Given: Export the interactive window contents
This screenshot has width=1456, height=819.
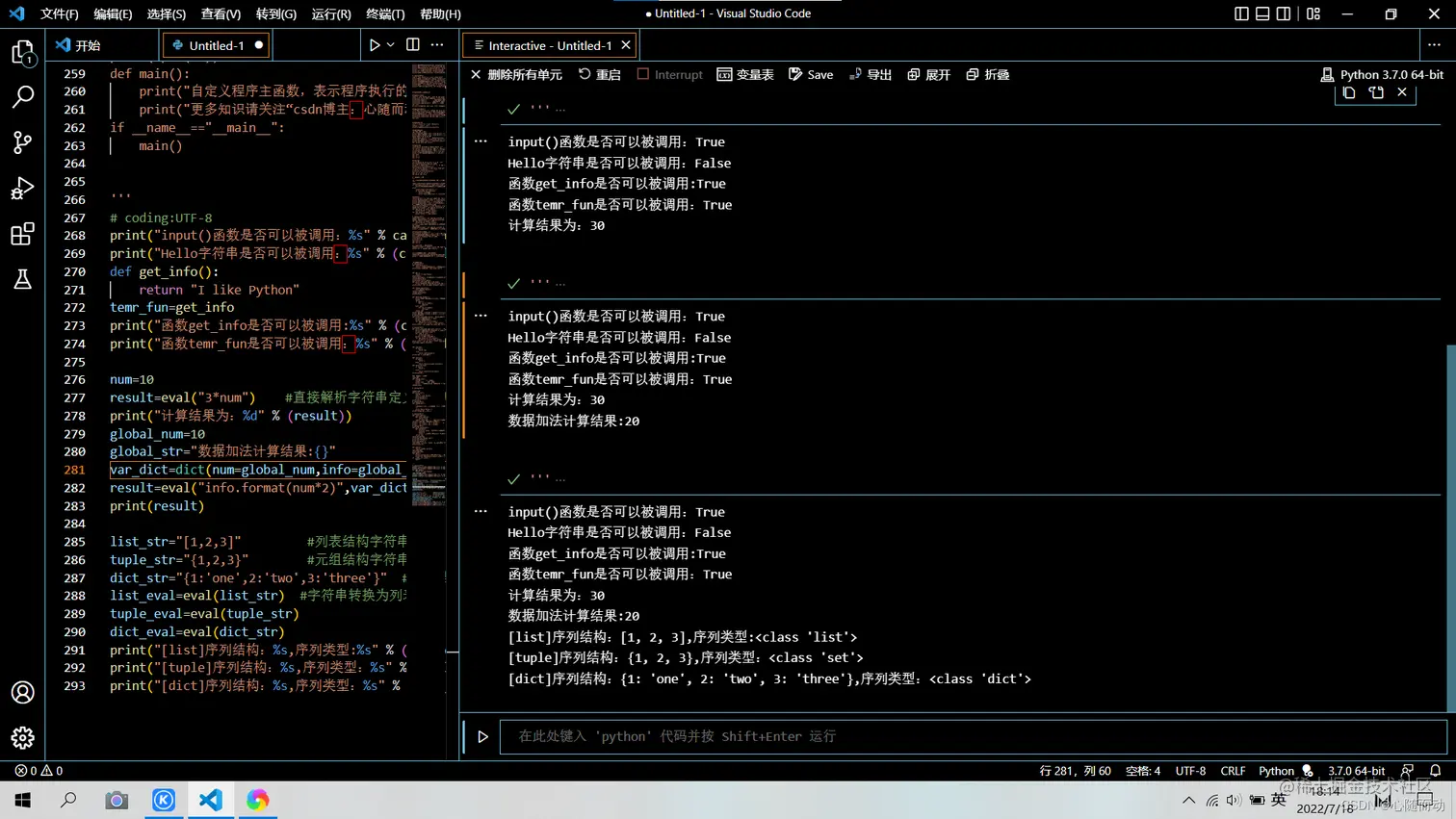Looking at the screenshot, I should (x=871, y=74).
